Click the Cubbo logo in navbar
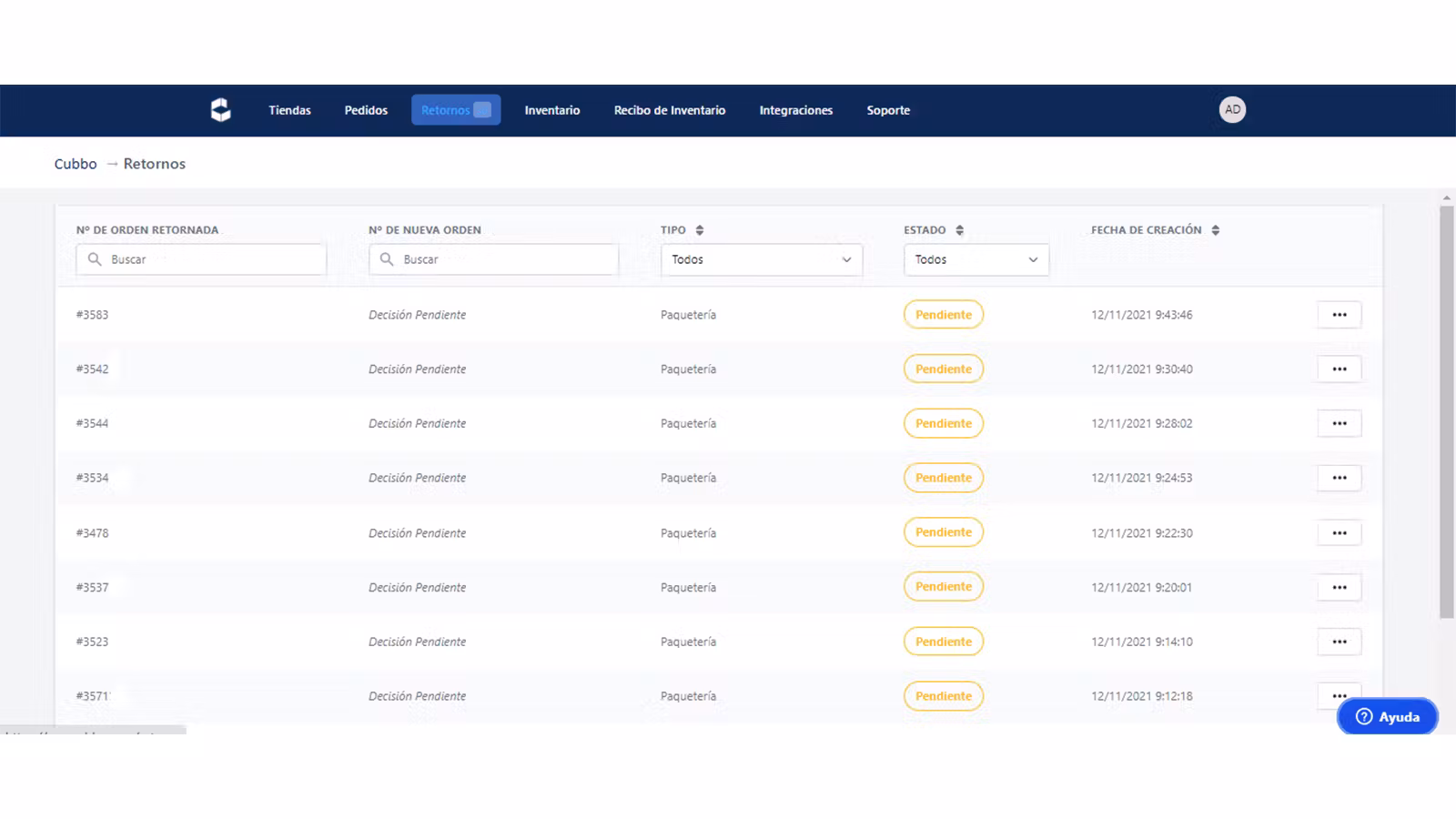 pyautogui.click(x=220, y=110)
